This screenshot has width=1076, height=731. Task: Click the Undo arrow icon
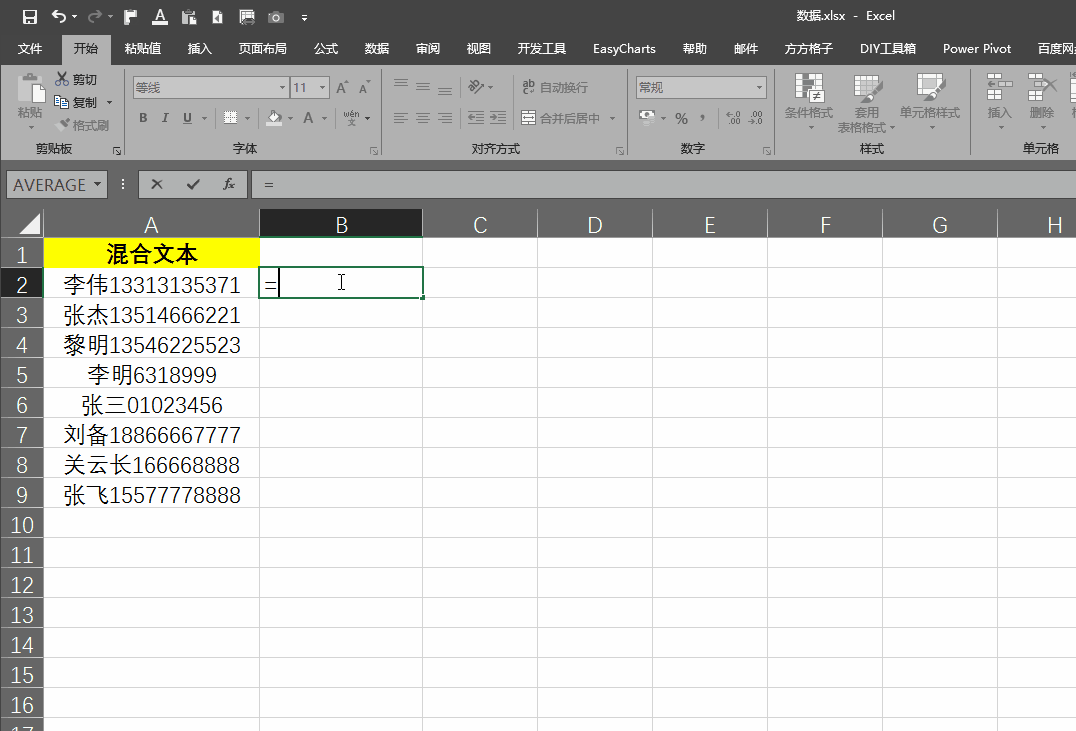(x=59, y=16)
